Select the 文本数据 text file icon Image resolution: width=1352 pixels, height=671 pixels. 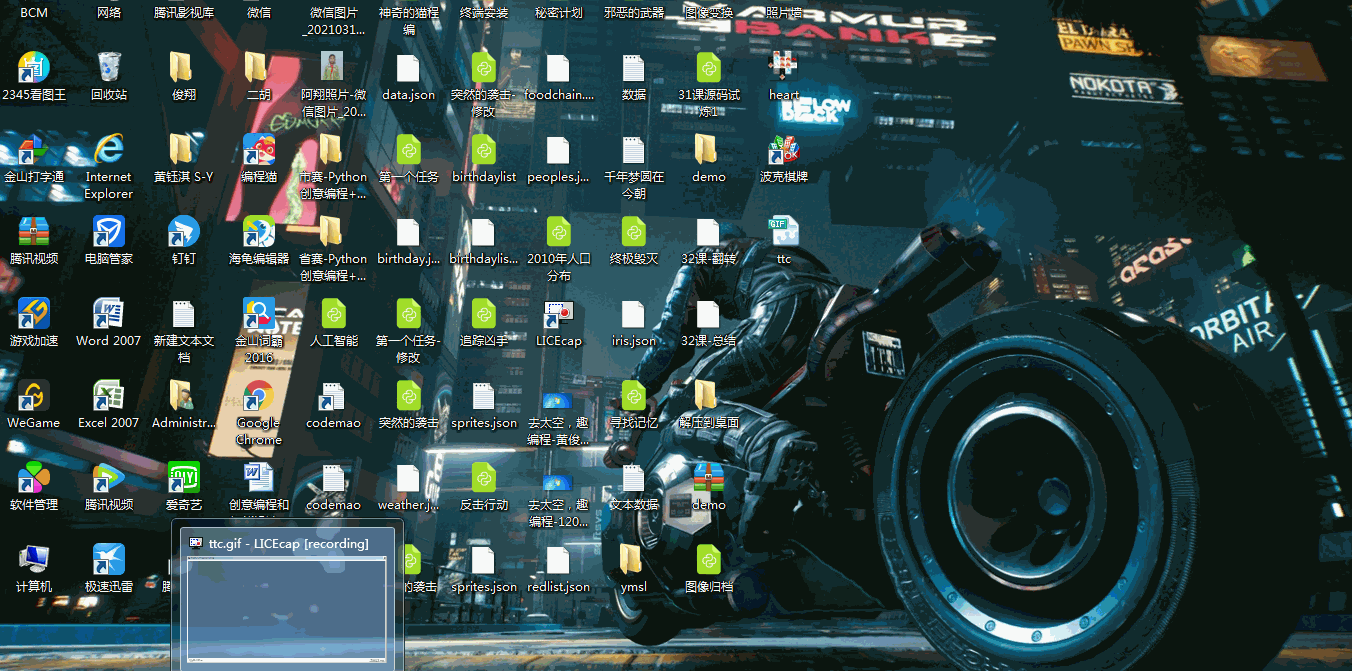pyautogui.click(x=634, y=478)
